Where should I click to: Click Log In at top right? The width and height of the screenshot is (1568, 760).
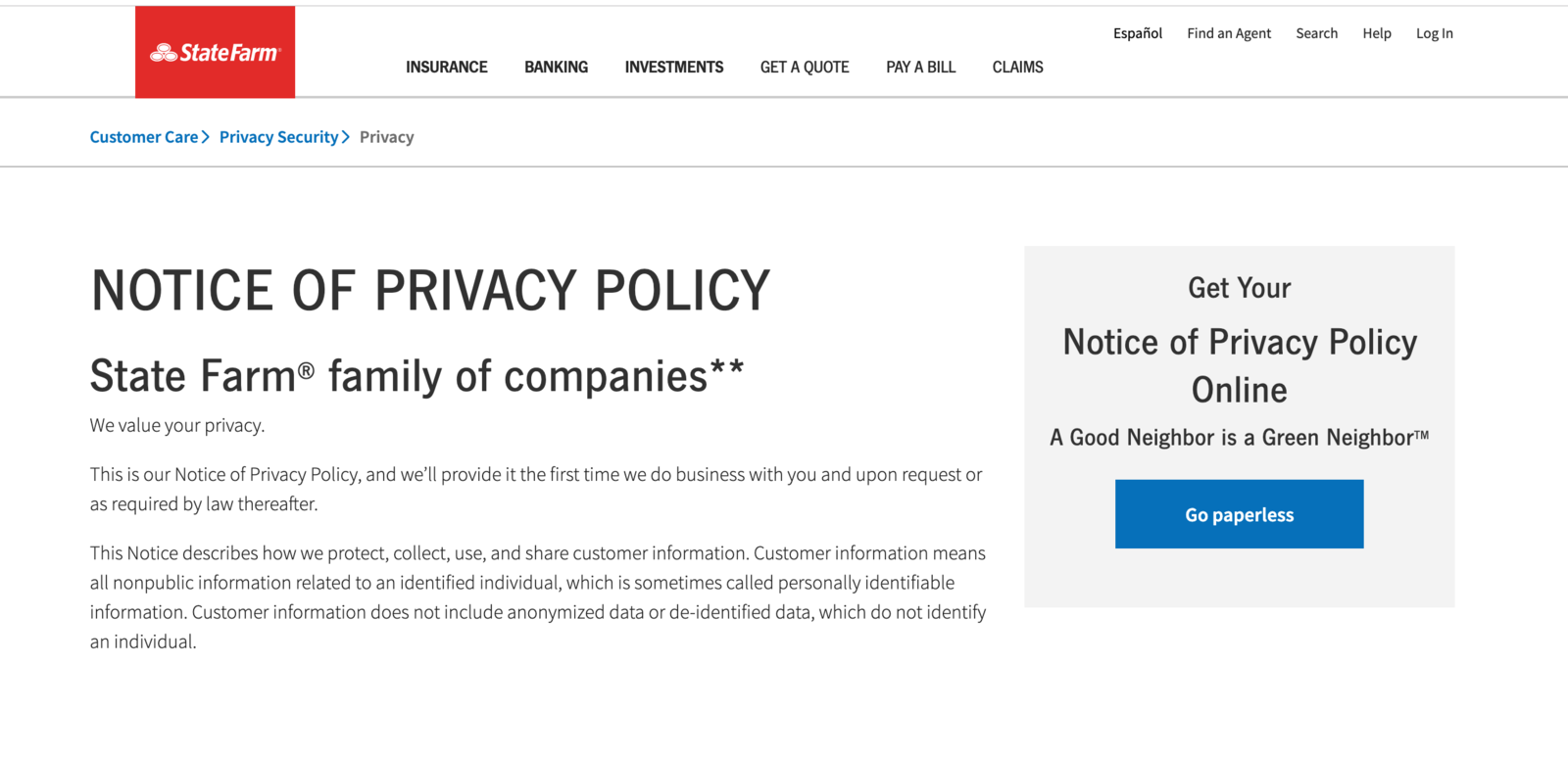click(x=1434, y=33)
